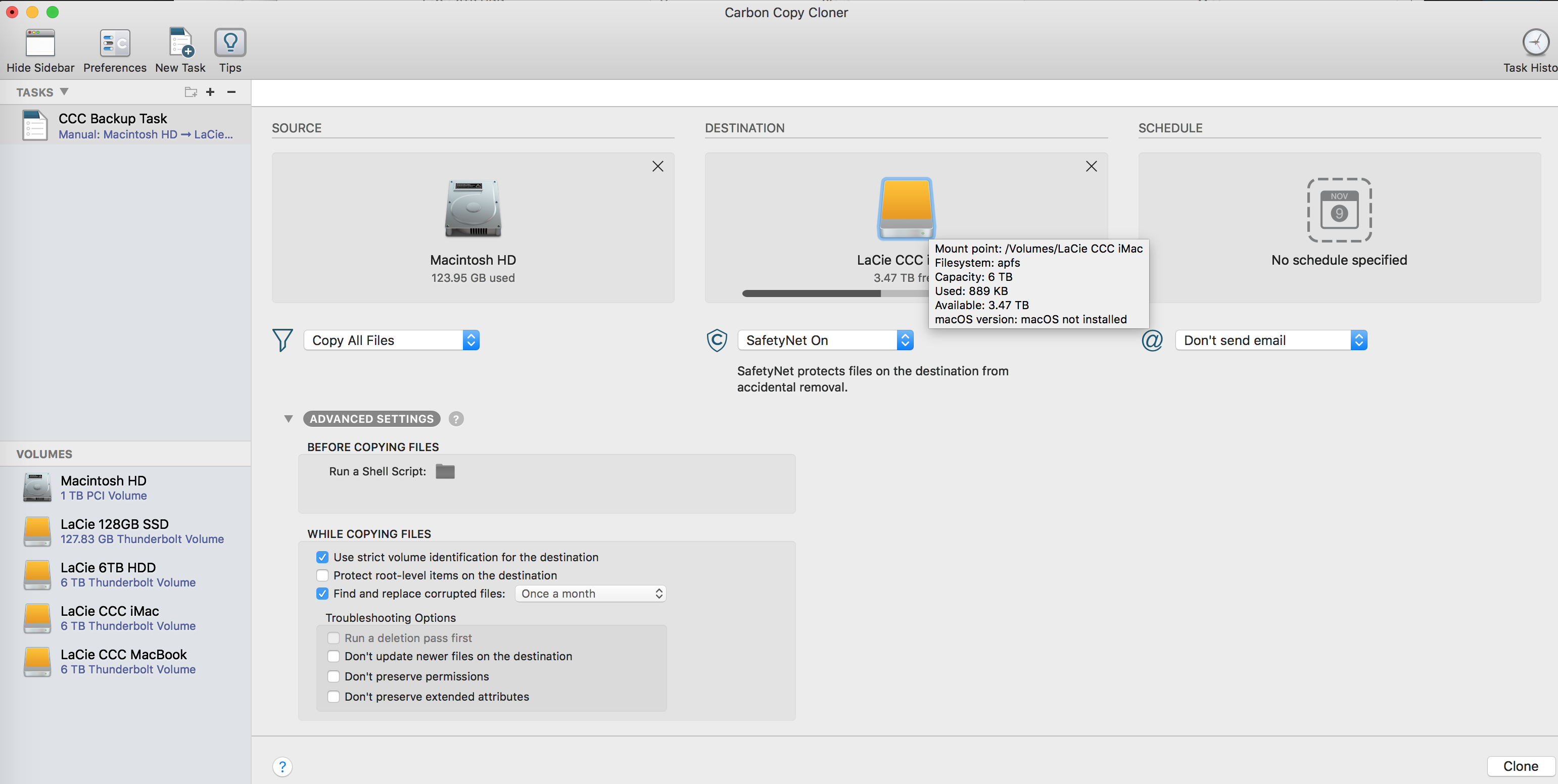Image resolution: width=1558 pixels, height=784 pixels.
Task: Click the SafetyNet shield icon
Action: pyautogui.click(x=717, y=340)
